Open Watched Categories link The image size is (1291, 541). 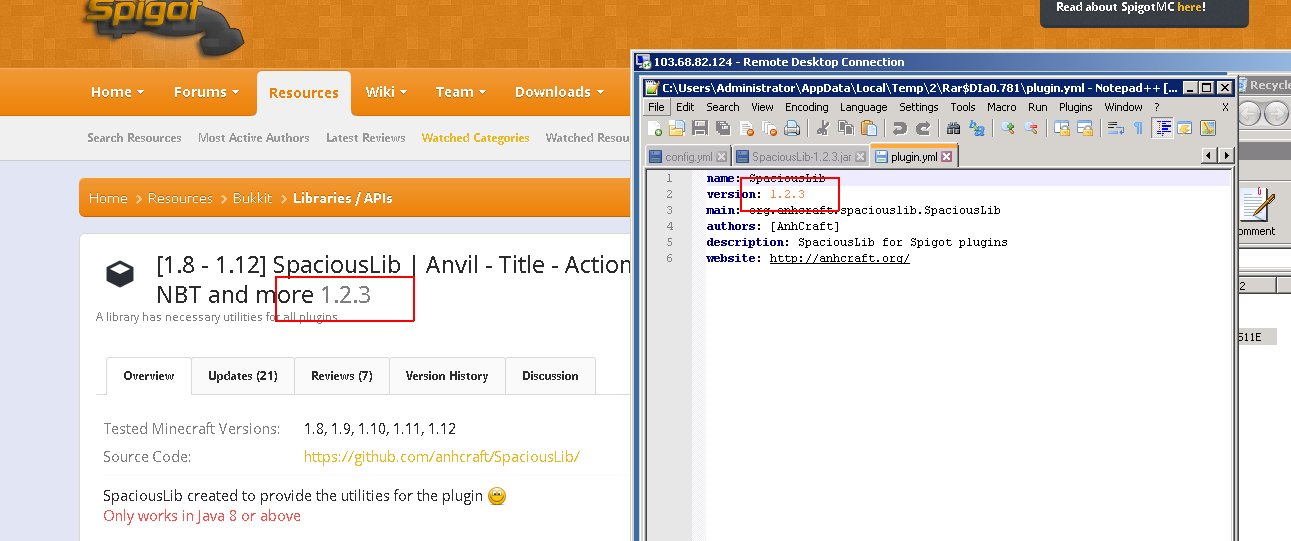click(476, 138)
